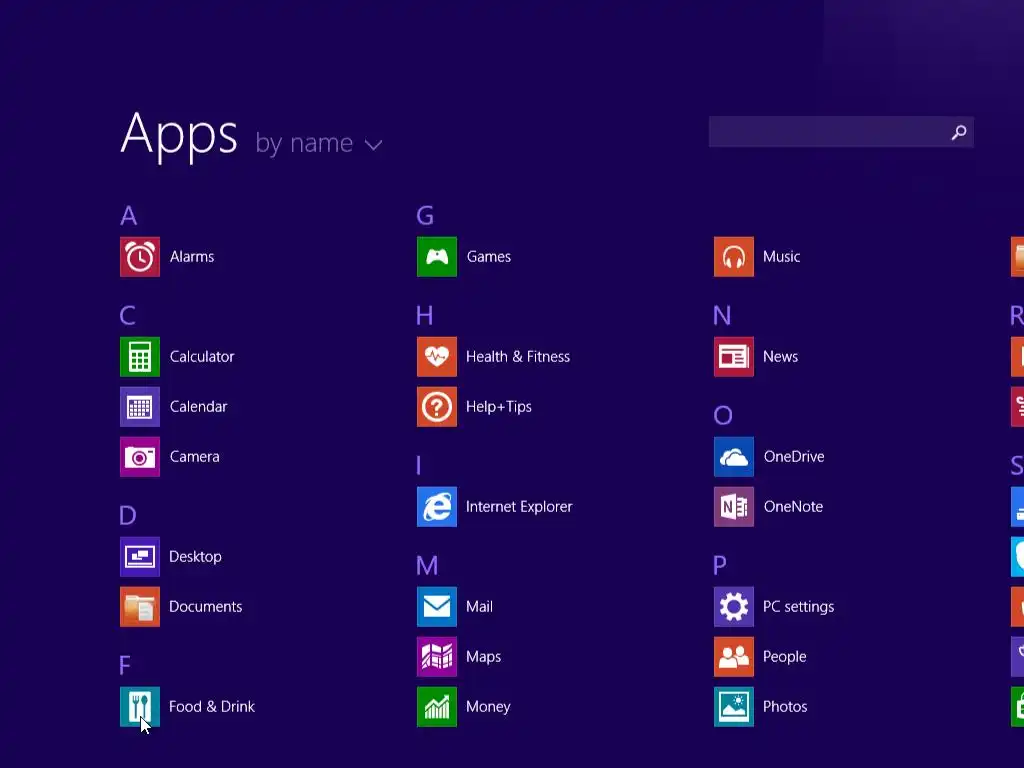
Task: Click the 'PC settings' label text
Action: [x=799, y=607]
